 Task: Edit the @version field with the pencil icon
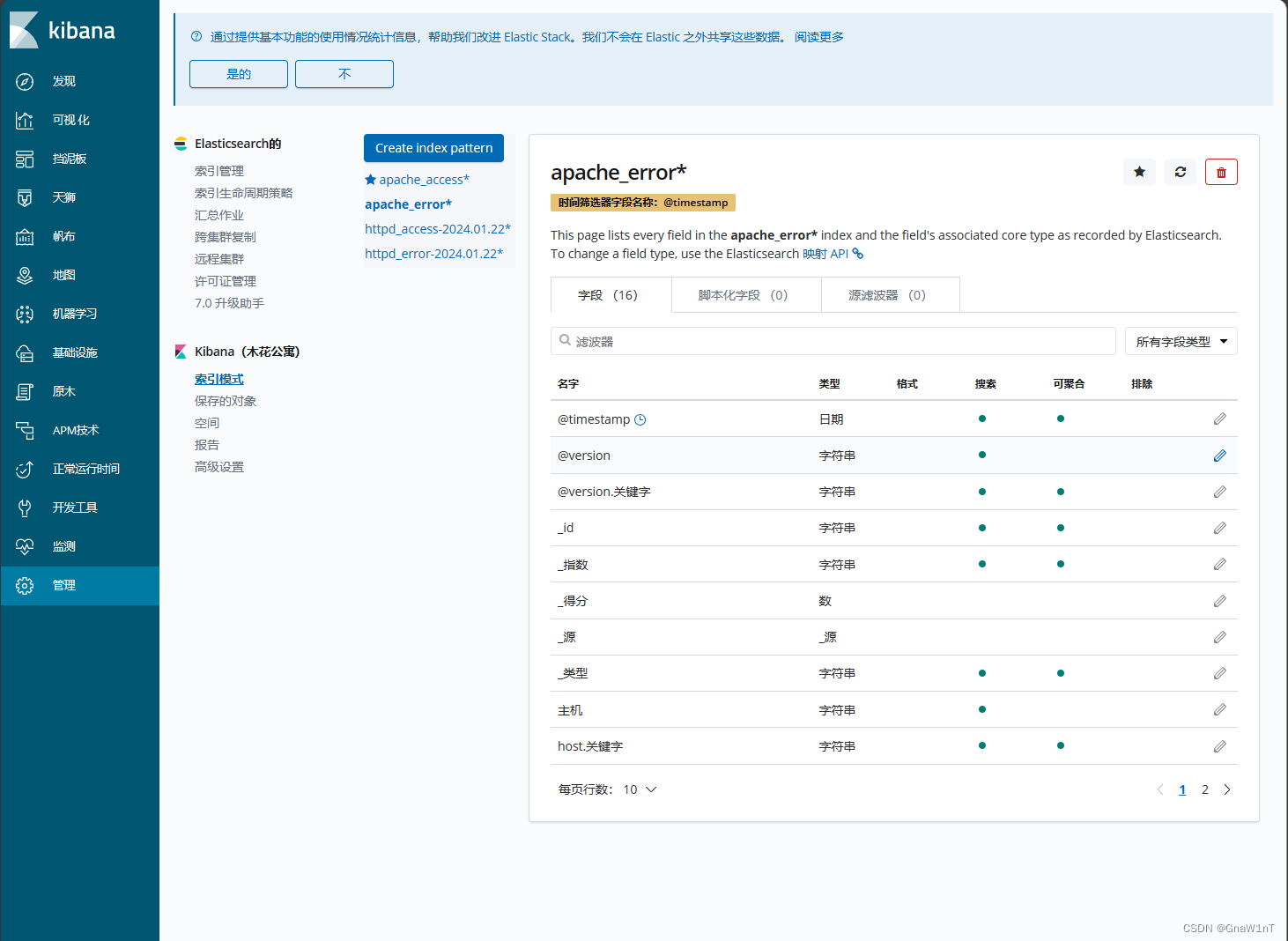point(1220,456)
